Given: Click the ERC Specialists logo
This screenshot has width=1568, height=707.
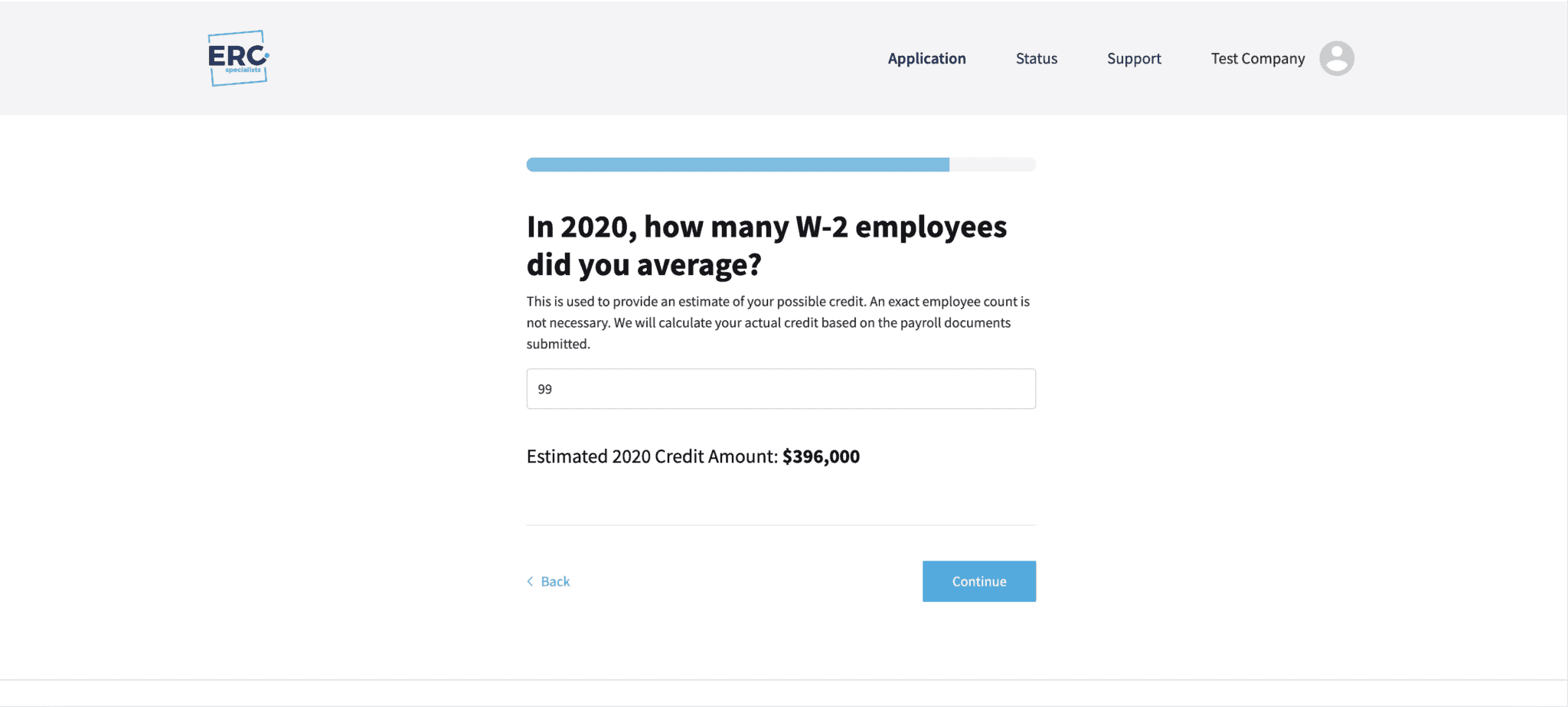Looking at the screenshot, I should (238, 58).
